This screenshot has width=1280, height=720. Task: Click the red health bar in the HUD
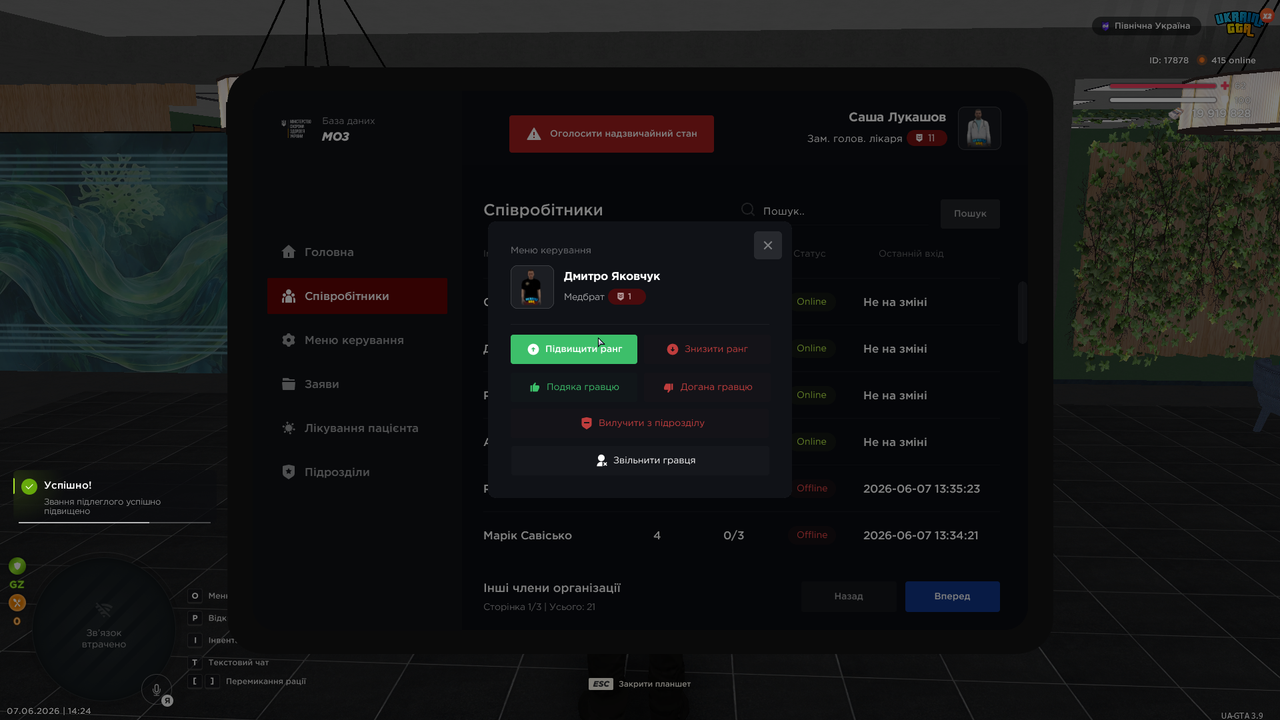pos(1163,86)
